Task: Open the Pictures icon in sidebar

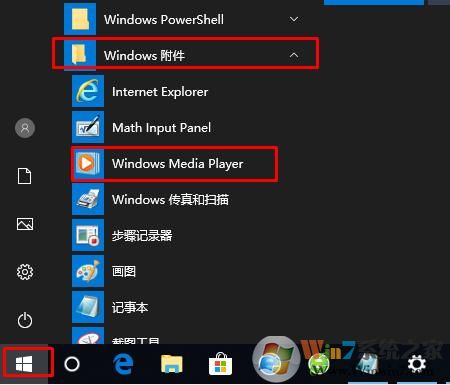Action: click(x=25, y=224)
